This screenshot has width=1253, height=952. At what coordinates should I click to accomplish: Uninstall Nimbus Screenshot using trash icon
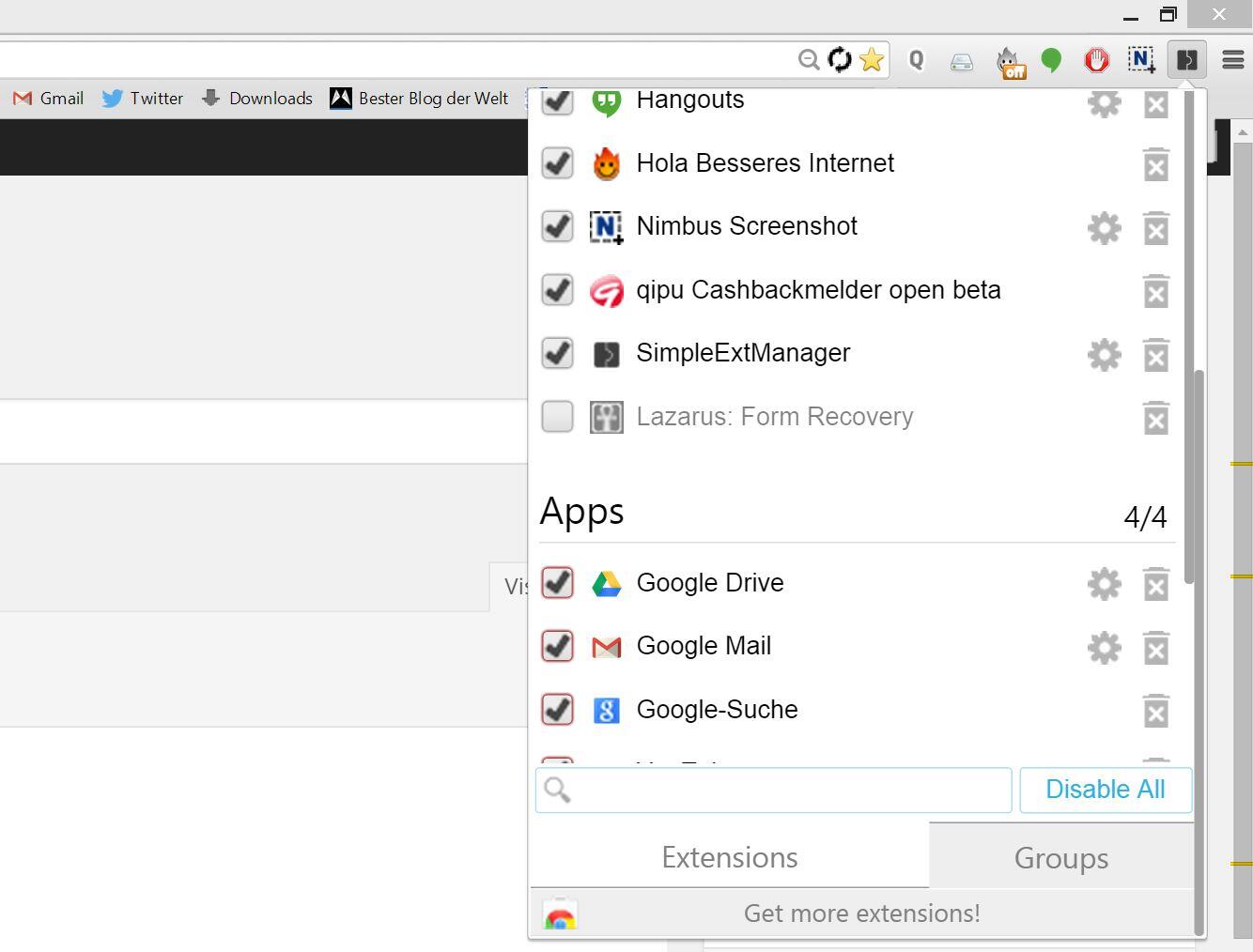point(1156,228)
